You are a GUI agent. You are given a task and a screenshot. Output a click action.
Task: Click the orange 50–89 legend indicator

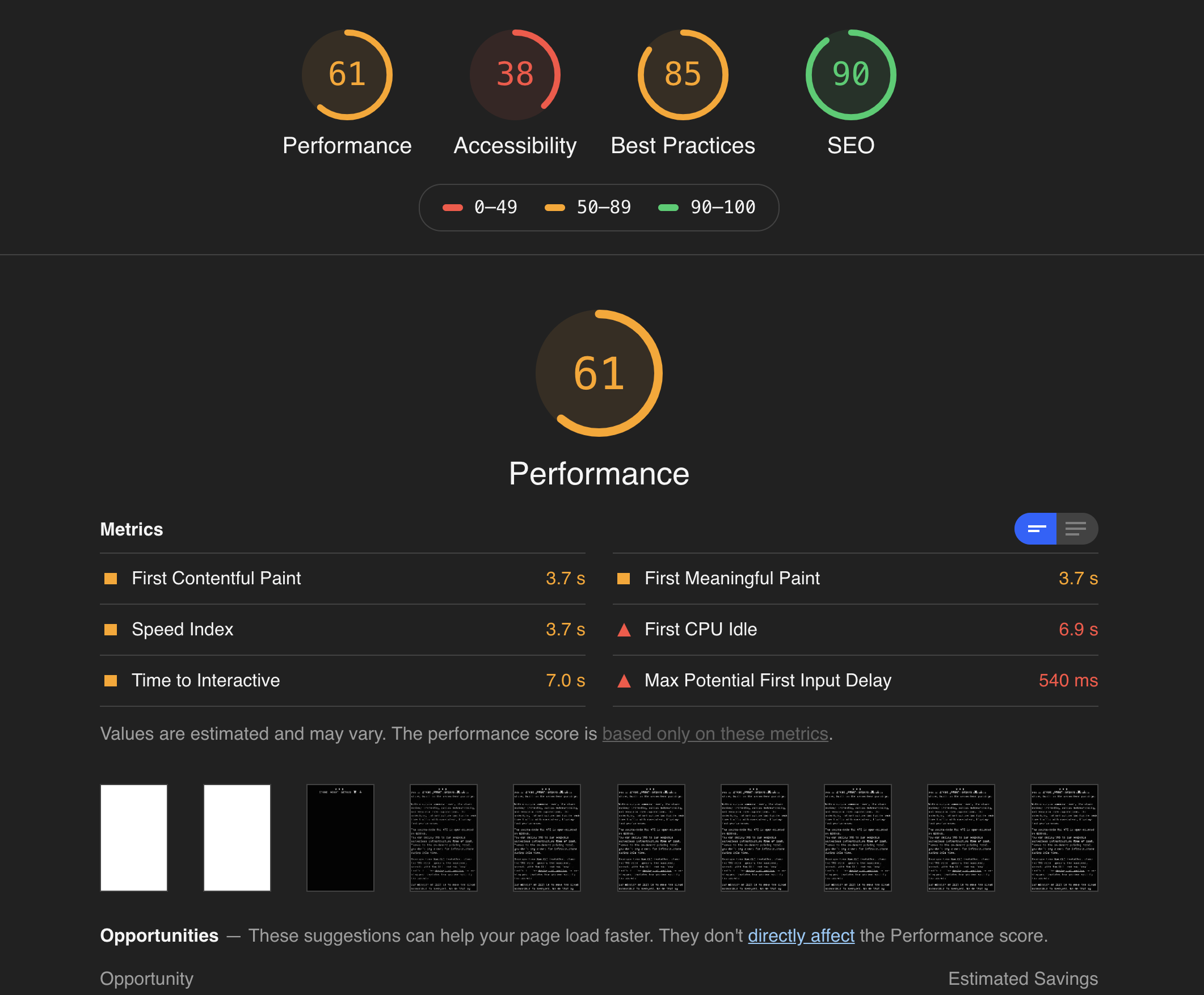[x=555, y=207]
